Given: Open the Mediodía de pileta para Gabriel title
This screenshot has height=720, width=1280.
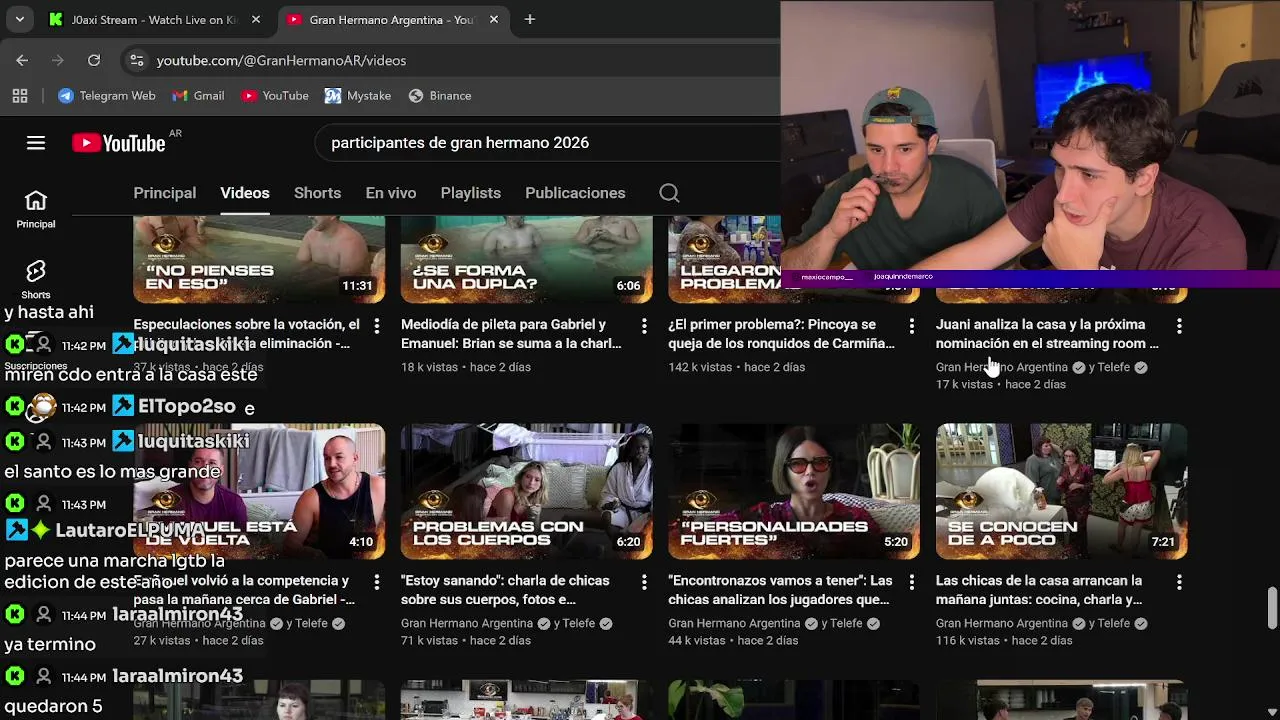Looking at the screenshot, I should (511, 334).
